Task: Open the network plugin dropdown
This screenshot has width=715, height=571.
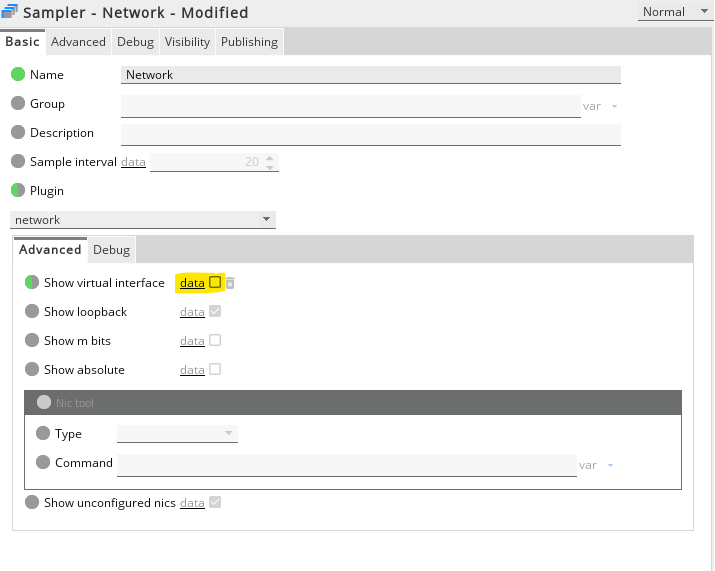Action: point(143,220)
